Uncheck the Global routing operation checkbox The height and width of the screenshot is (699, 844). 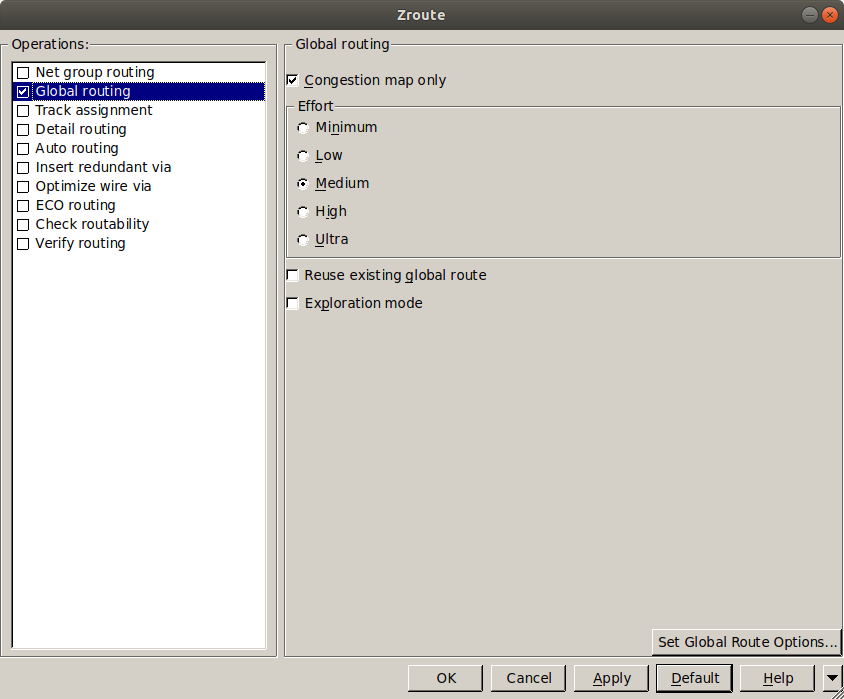point(23,91)
